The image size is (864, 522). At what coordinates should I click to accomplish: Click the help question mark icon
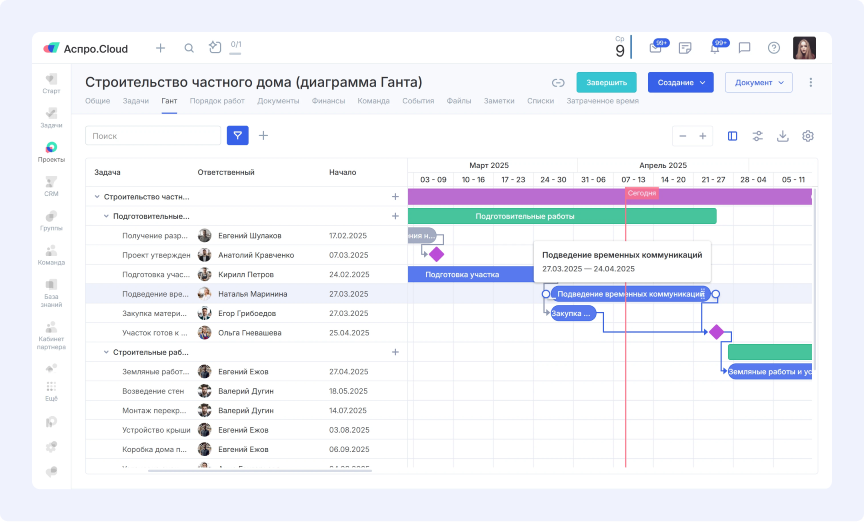click(x=773, y=48)
